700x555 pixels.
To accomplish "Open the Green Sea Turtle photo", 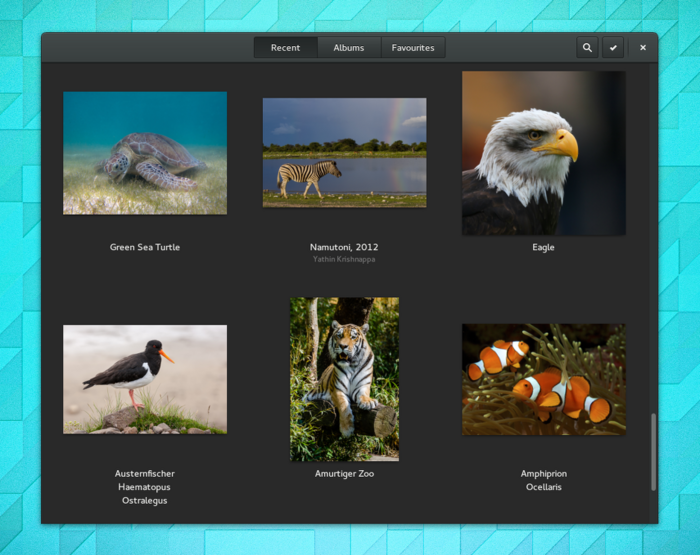I will (x=145, y=153).
